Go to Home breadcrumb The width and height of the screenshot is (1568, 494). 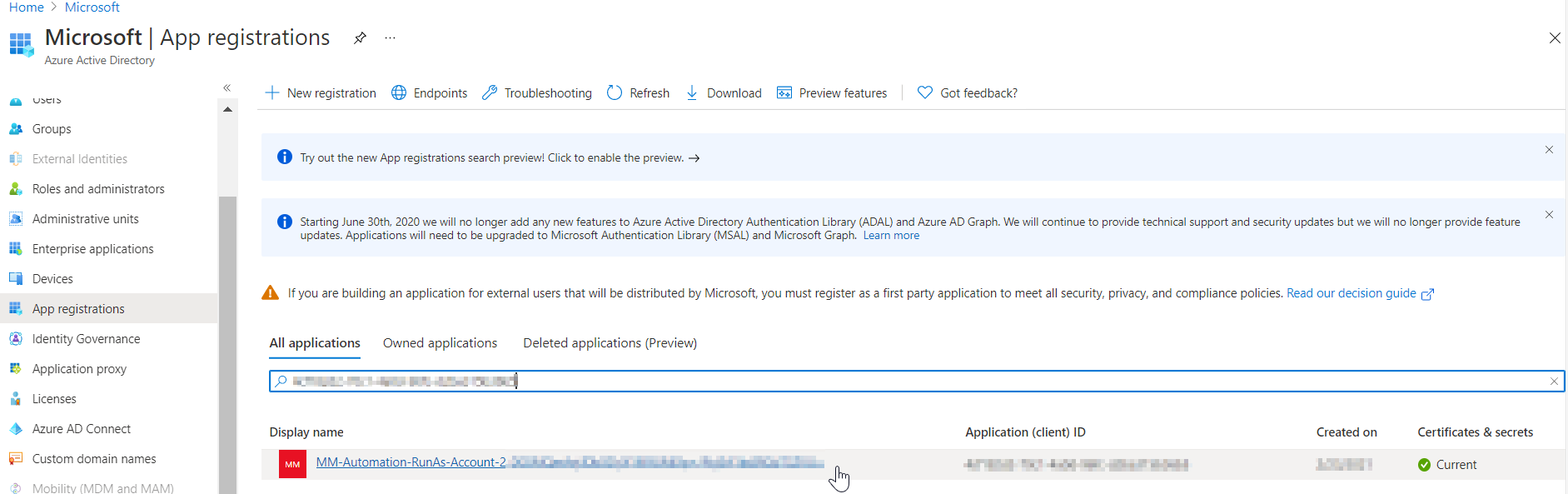[x=26, y=7]
